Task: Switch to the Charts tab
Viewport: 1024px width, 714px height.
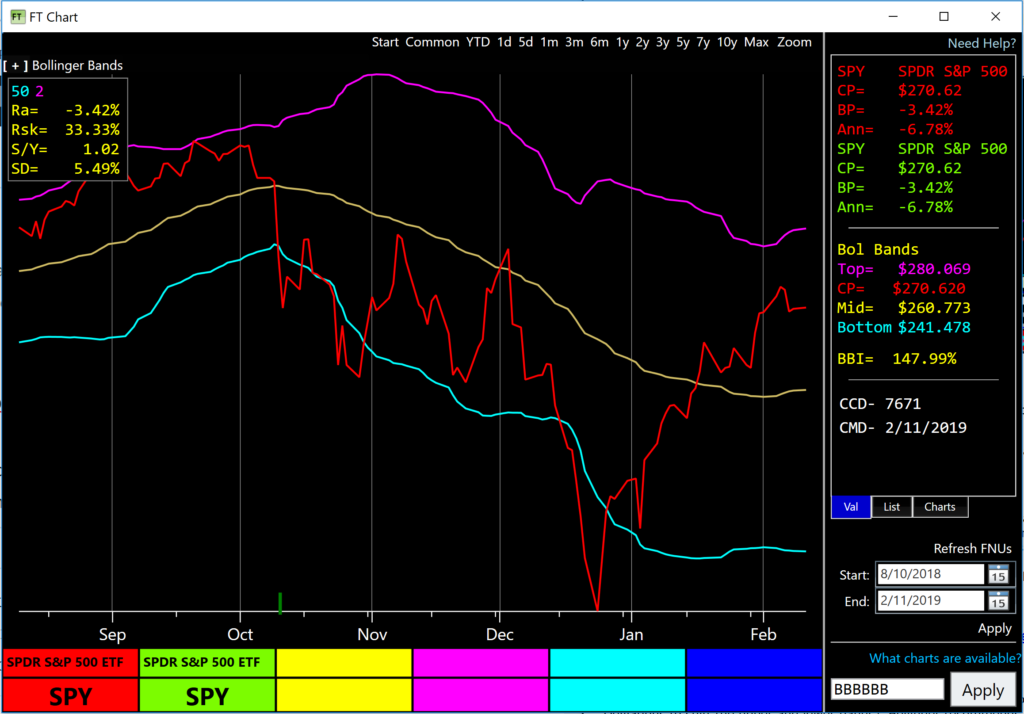Action: click(x=939, y=507)
